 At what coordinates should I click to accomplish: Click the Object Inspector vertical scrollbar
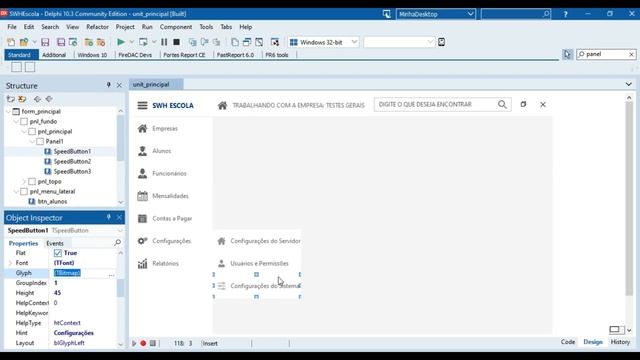pos(120,288)
